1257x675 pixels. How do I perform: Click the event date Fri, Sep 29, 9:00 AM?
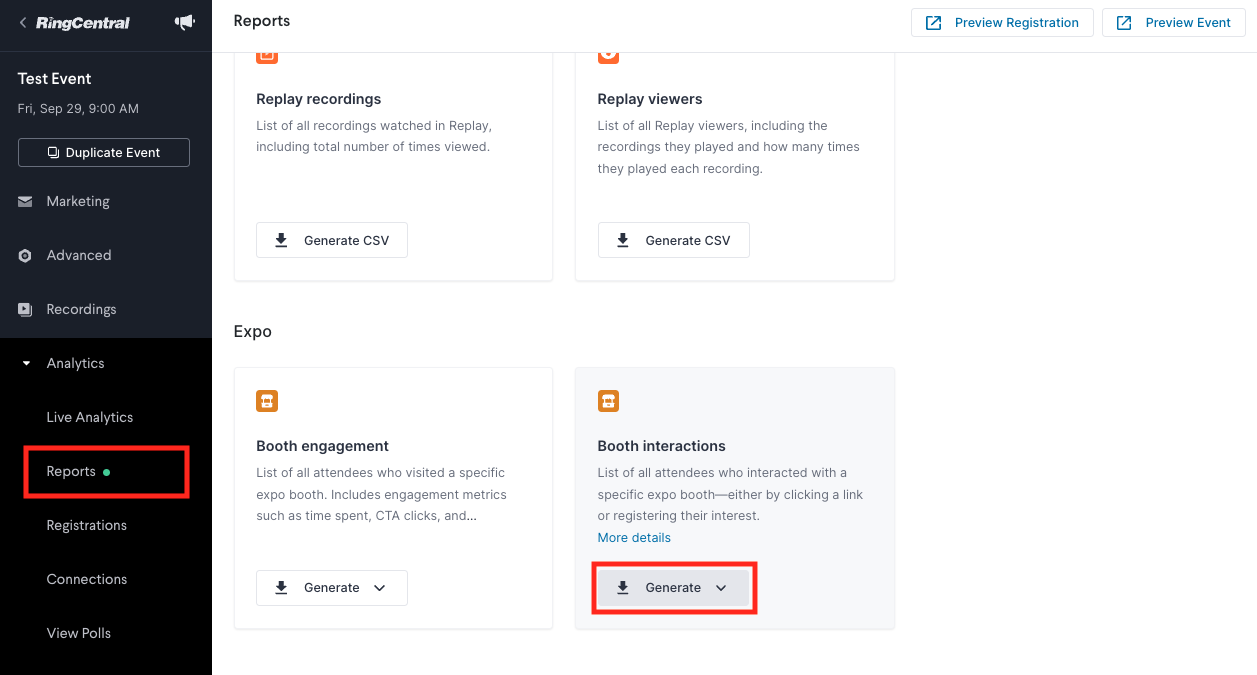click(x=78, y=108)
